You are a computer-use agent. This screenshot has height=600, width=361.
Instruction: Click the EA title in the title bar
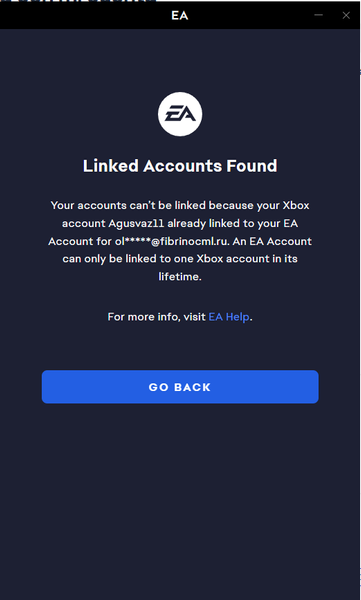(x=180, y=16)
